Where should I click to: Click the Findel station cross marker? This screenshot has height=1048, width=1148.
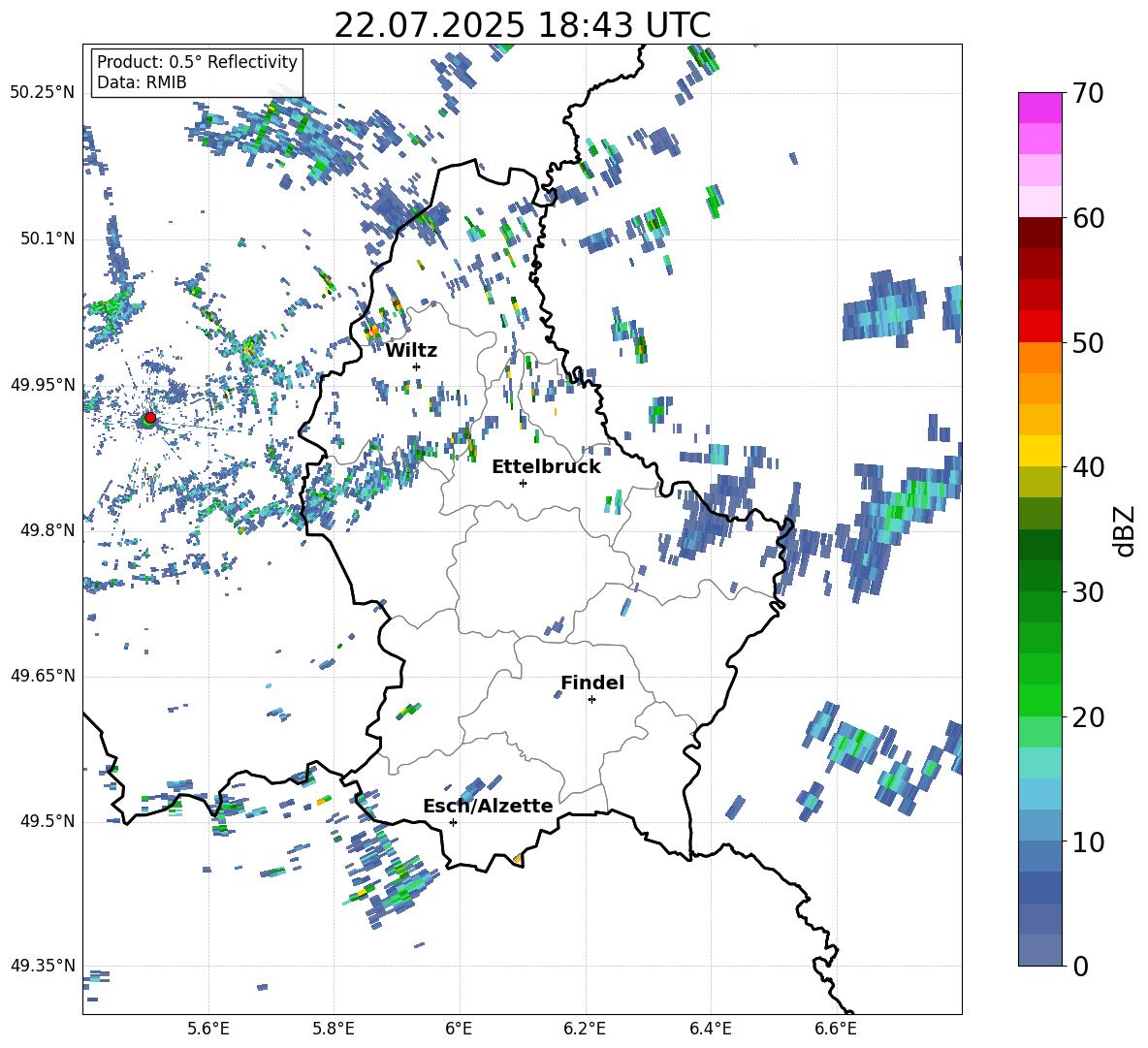click(x=591, y=700)
